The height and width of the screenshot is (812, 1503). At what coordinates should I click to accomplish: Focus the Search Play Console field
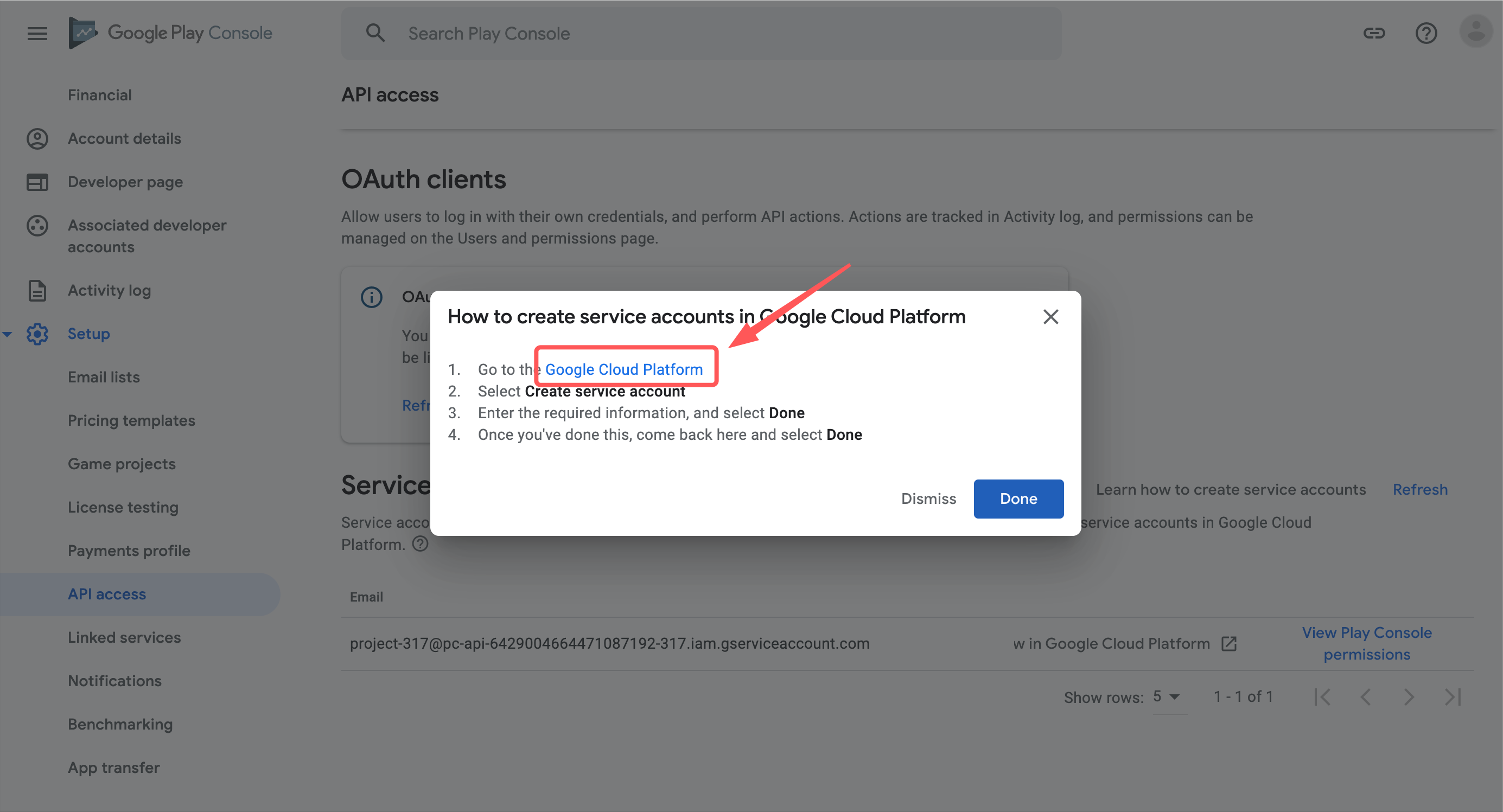pyautogui.click(x=700, y=33)
